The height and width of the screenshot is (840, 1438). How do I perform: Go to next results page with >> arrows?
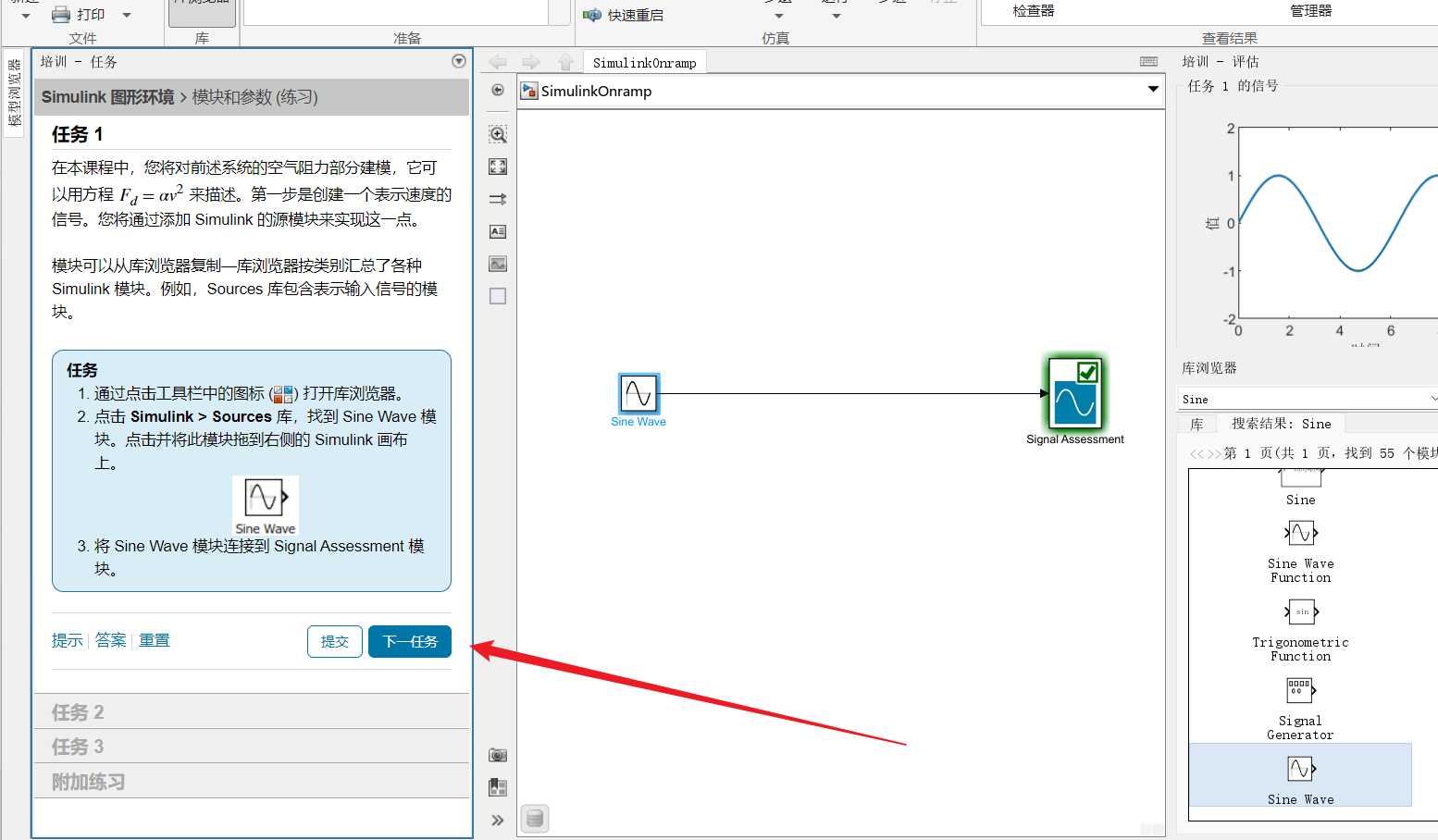click(1214, 453)
